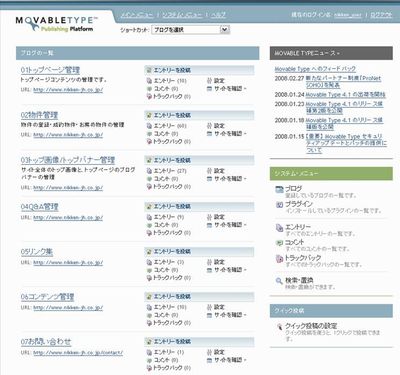The image size is (400, 375).
Task: Click the view site icon for 02物件管理
Action: [x=209, y=134]
